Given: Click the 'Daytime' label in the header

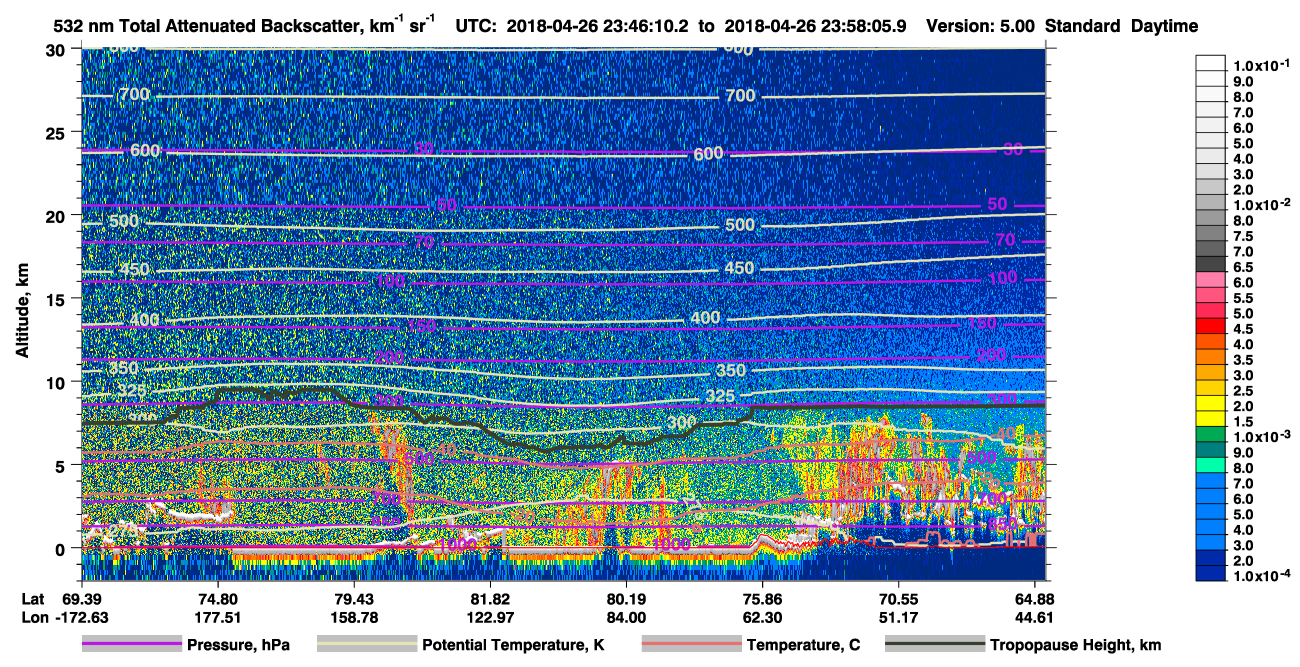Looking at the screenshot, I should (x=1164, y=27).
